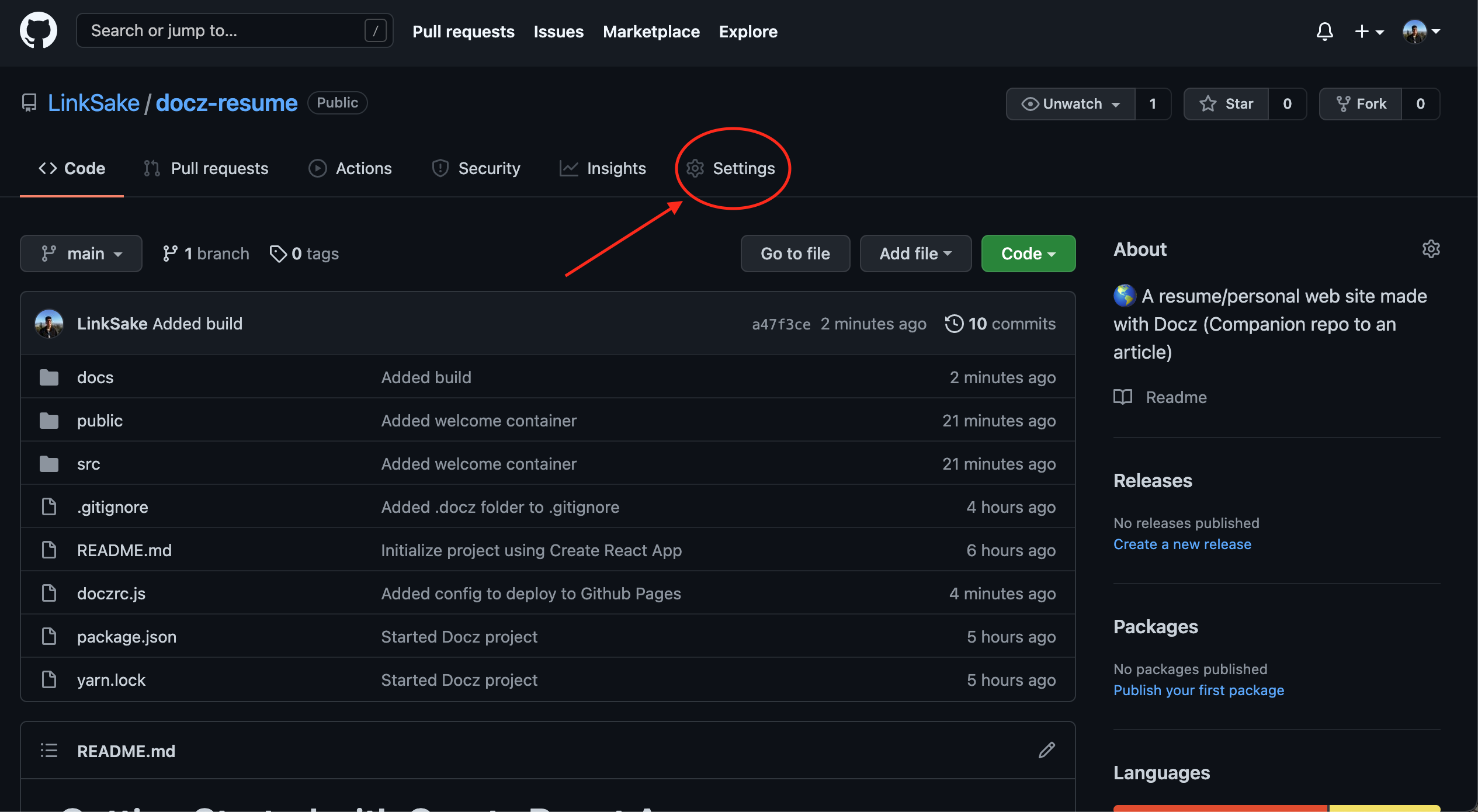Click the package.json file icon
Screen dimensions: 1478x812
[49, 636]
